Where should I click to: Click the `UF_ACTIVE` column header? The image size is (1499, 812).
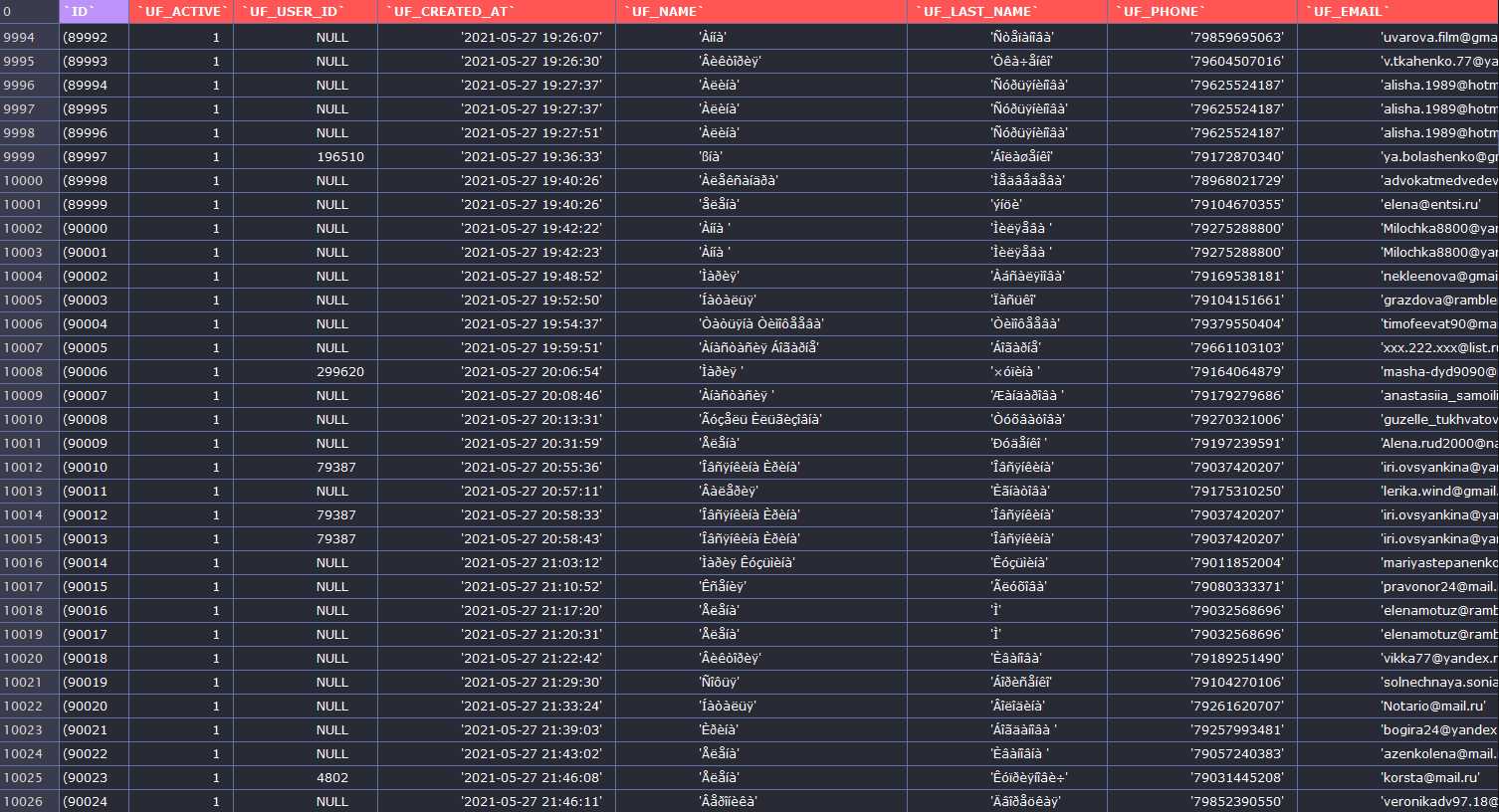(x=181, y=12)
